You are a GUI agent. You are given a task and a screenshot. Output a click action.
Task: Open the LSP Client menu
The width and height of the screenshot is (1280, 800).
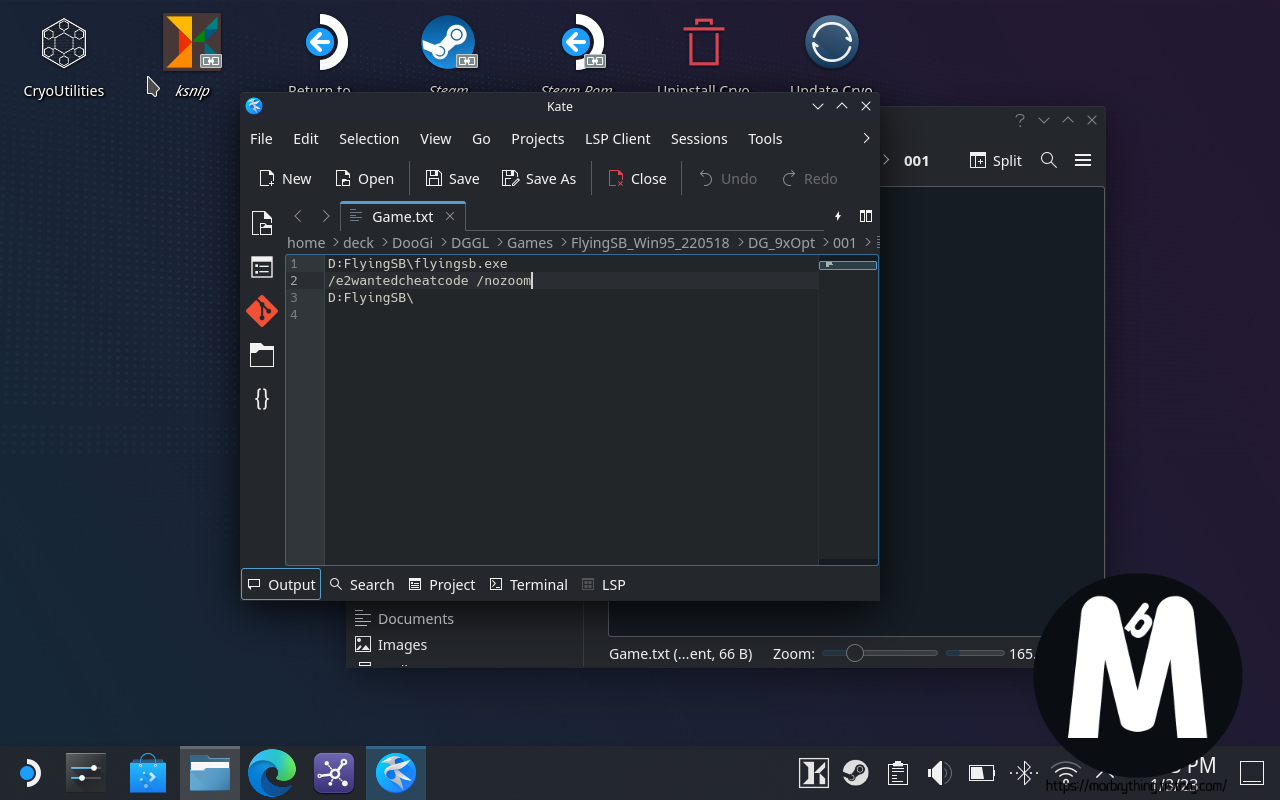pos(618,138)
